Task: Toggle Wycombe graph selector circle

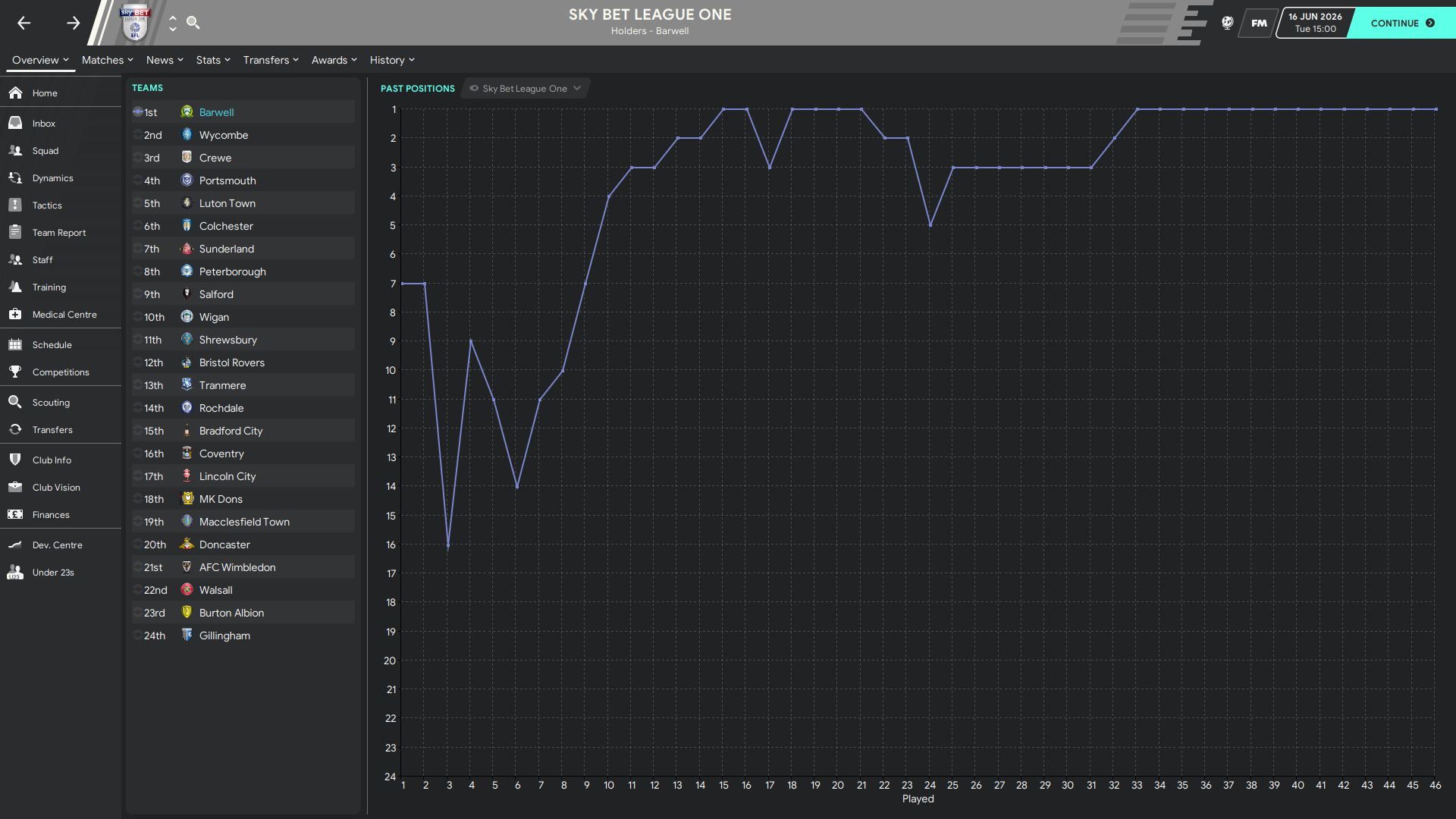Action: click(137, 135)
